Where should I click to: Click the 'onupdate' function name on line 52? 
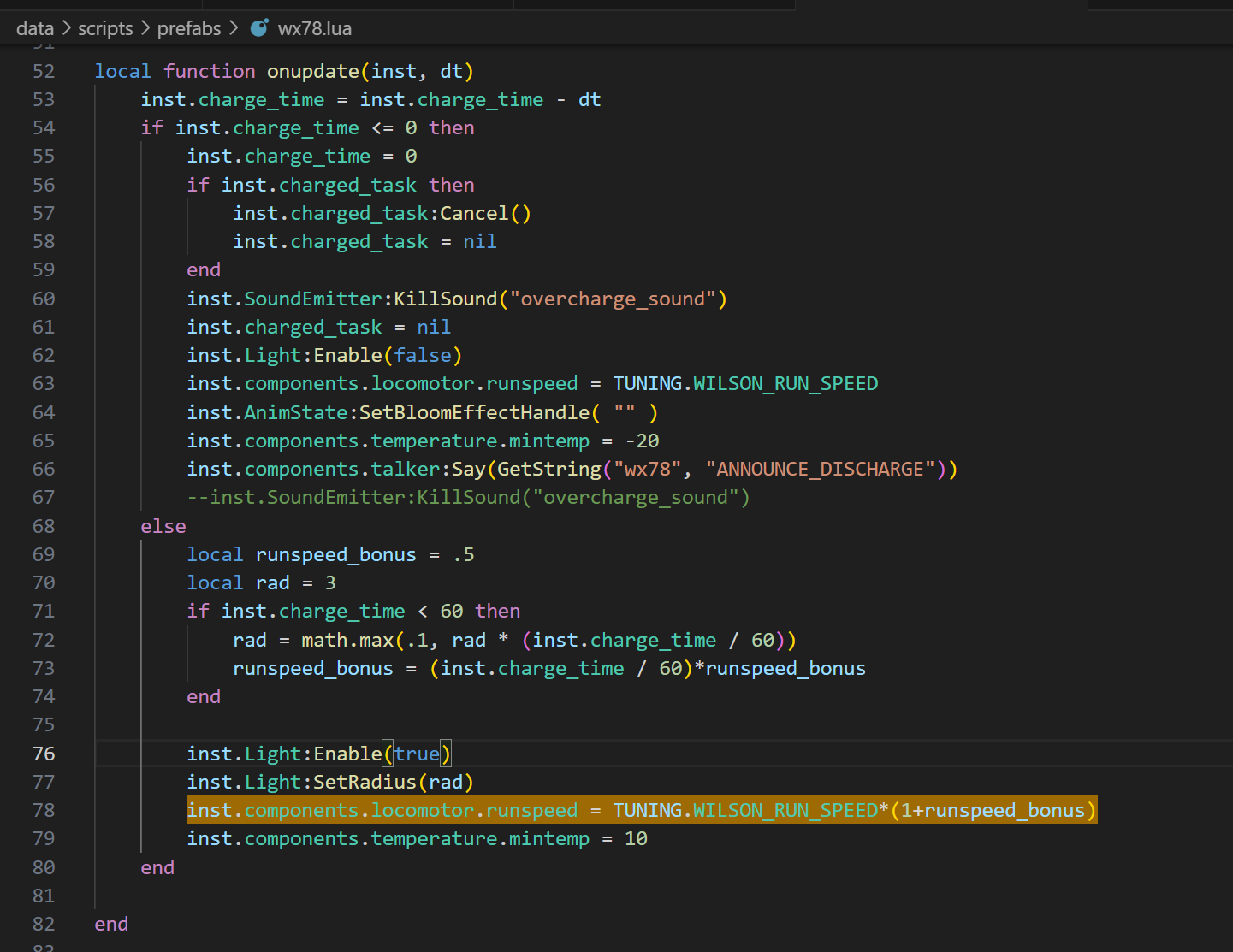pyautogui.click(x=313, y=71)
